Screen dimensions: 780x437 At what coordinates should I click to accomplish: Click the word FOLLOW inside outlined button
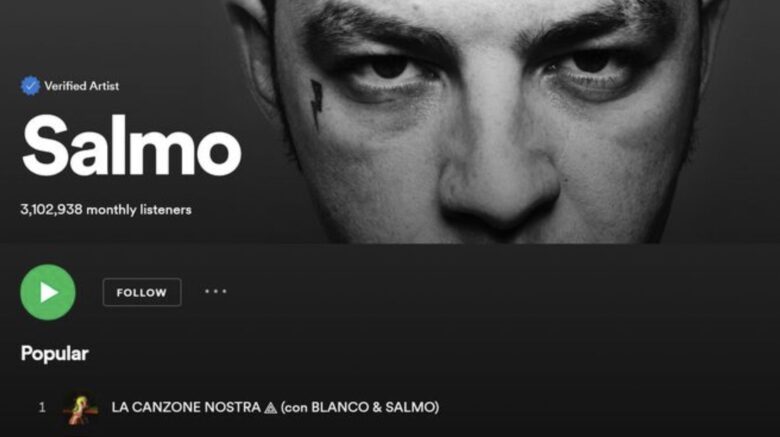pos(142,293)
